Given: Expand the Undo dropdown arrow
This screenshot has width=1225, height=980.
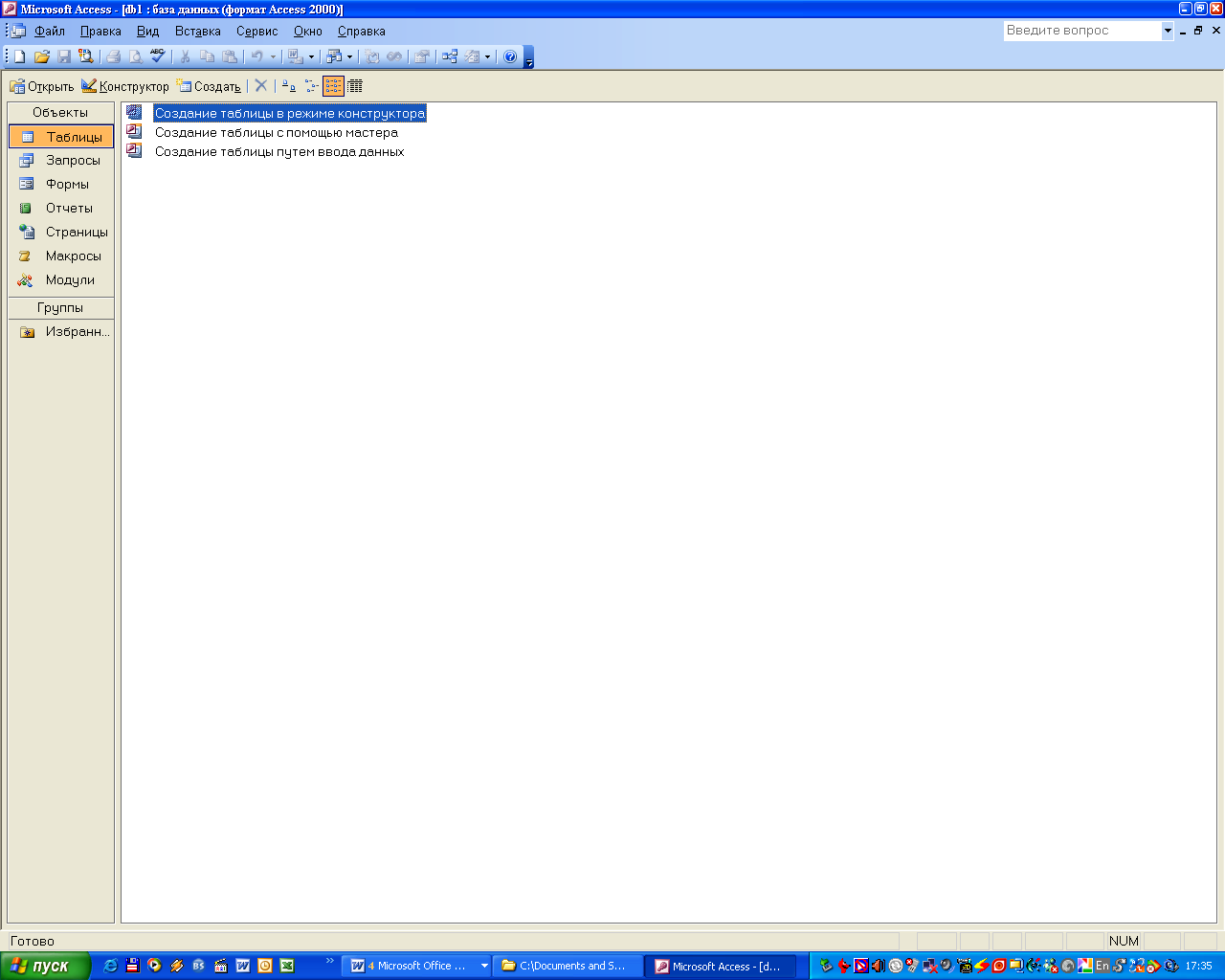Looking at the screenshot, I should pos(273,56).
